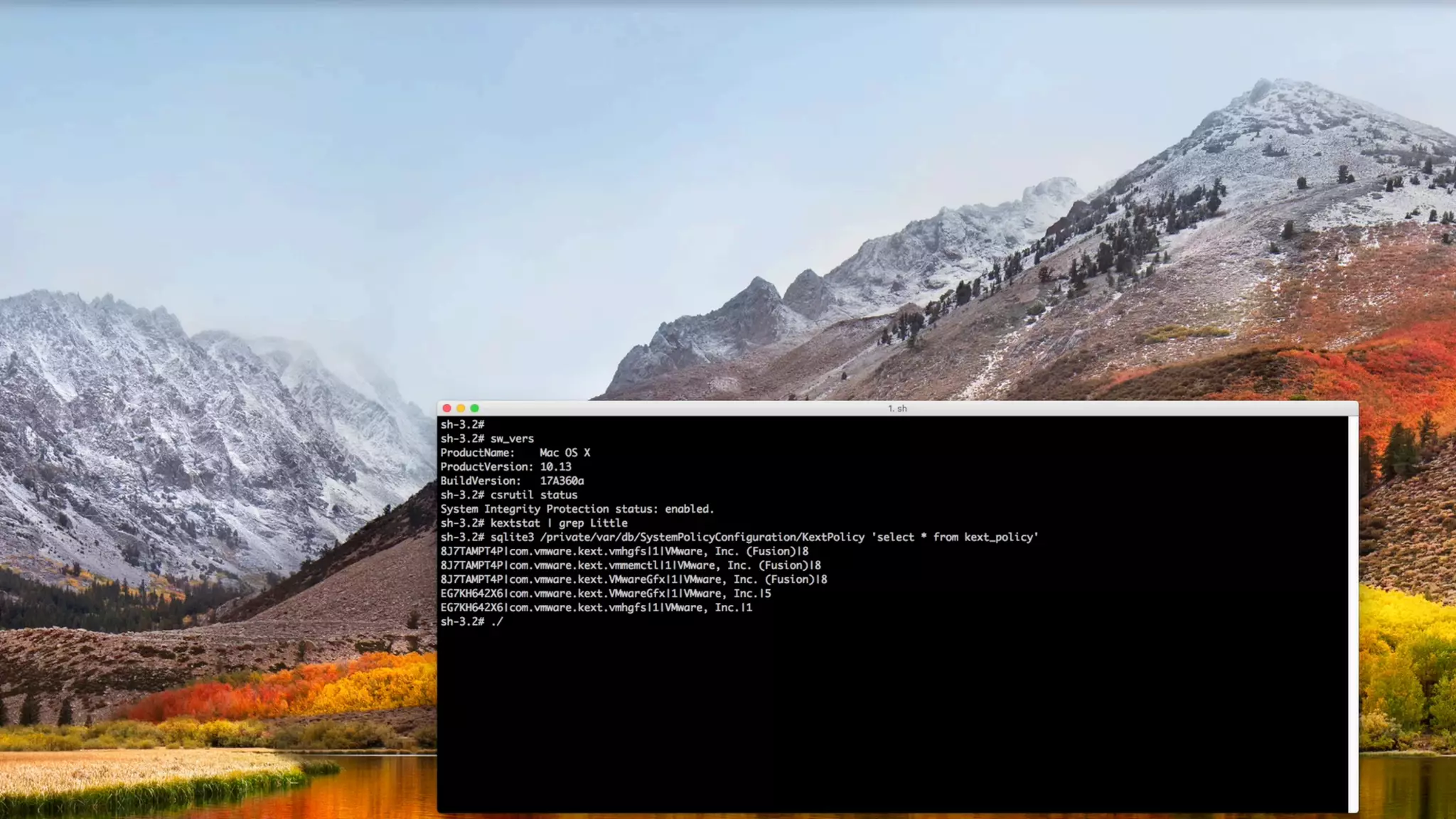Screen dimensions: 1456x819
Task: Click the 'BuildVersion: 17A360a' output line
Action: [x=512, y=481]
